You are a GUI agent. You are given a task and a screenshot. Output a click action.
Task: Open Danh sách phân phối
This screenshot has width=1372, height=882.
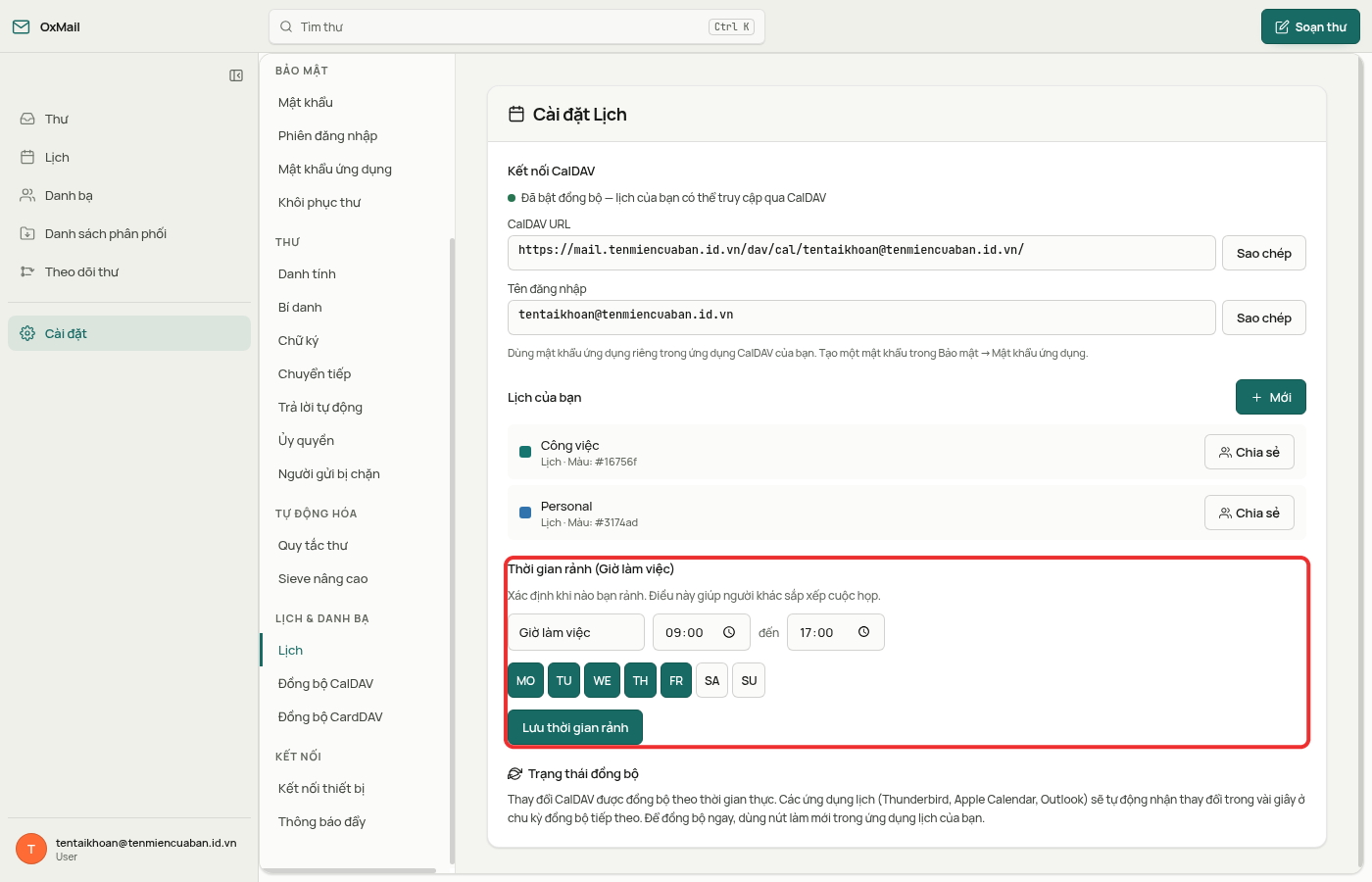click(x=129, y=233)
